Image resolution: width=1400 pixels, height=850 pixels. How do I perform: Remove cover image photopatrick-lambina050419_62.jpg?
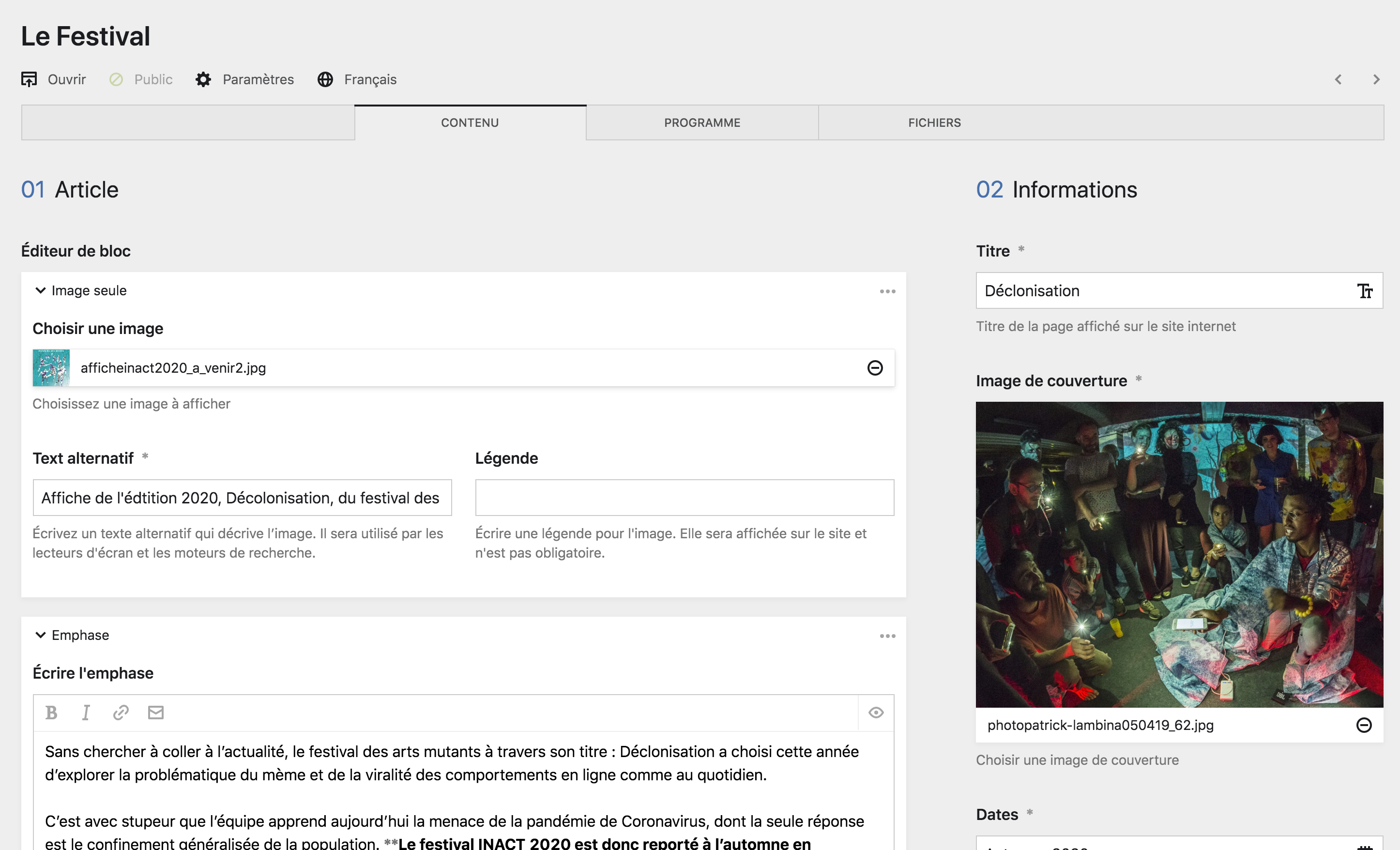1364,725
